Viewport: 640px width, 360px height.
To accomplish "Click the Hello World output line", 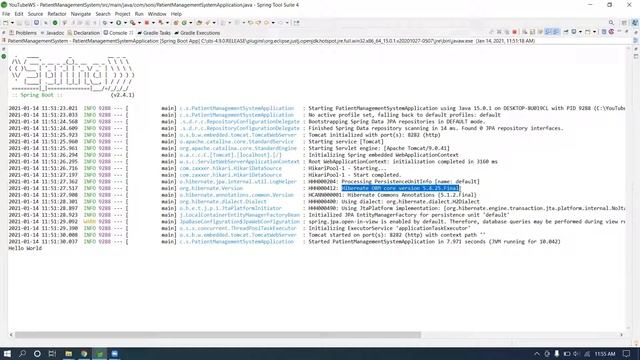I will tap(25, 248).
